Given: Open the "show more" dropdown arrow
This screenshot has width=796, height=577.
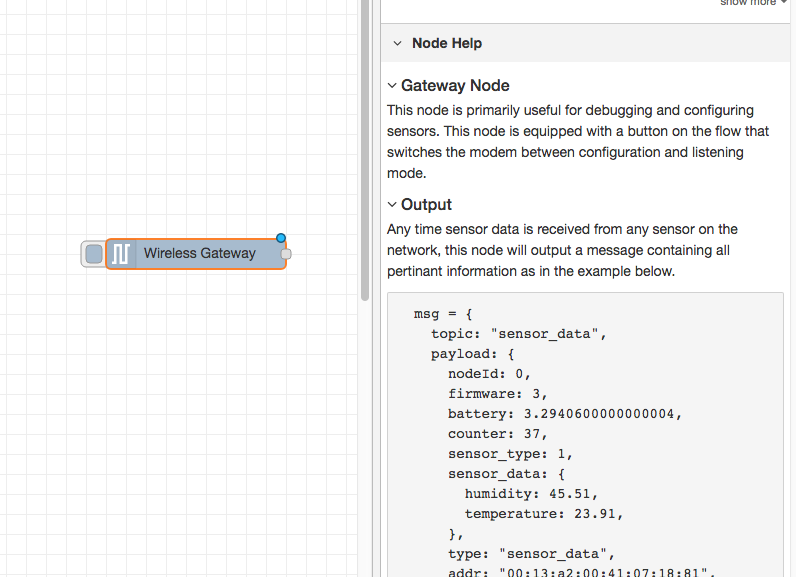Looking at the screenshot, I should pyautogui.click(x=785, y=3).
